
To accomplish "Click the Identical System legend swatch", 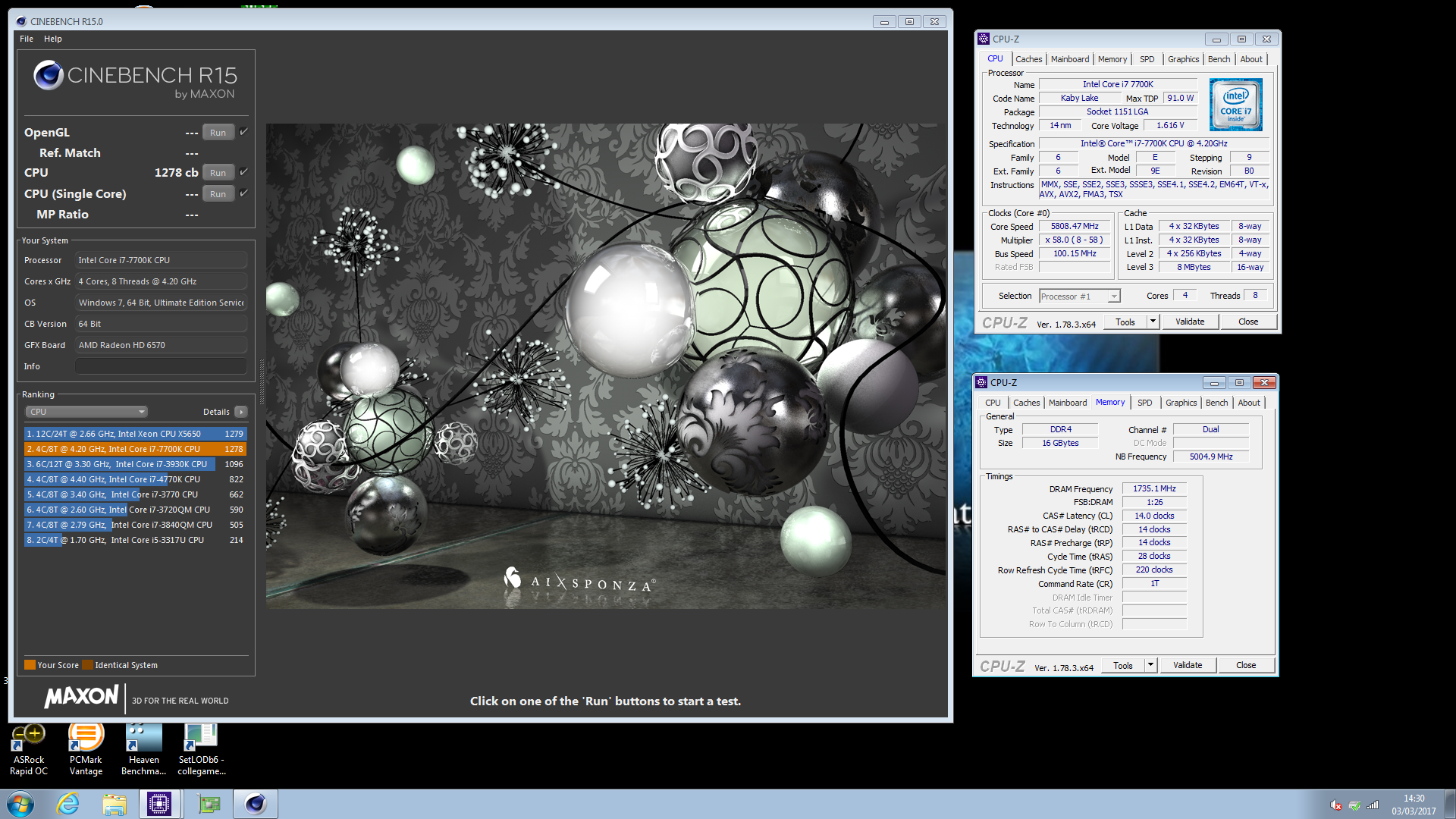I will 88,665.
